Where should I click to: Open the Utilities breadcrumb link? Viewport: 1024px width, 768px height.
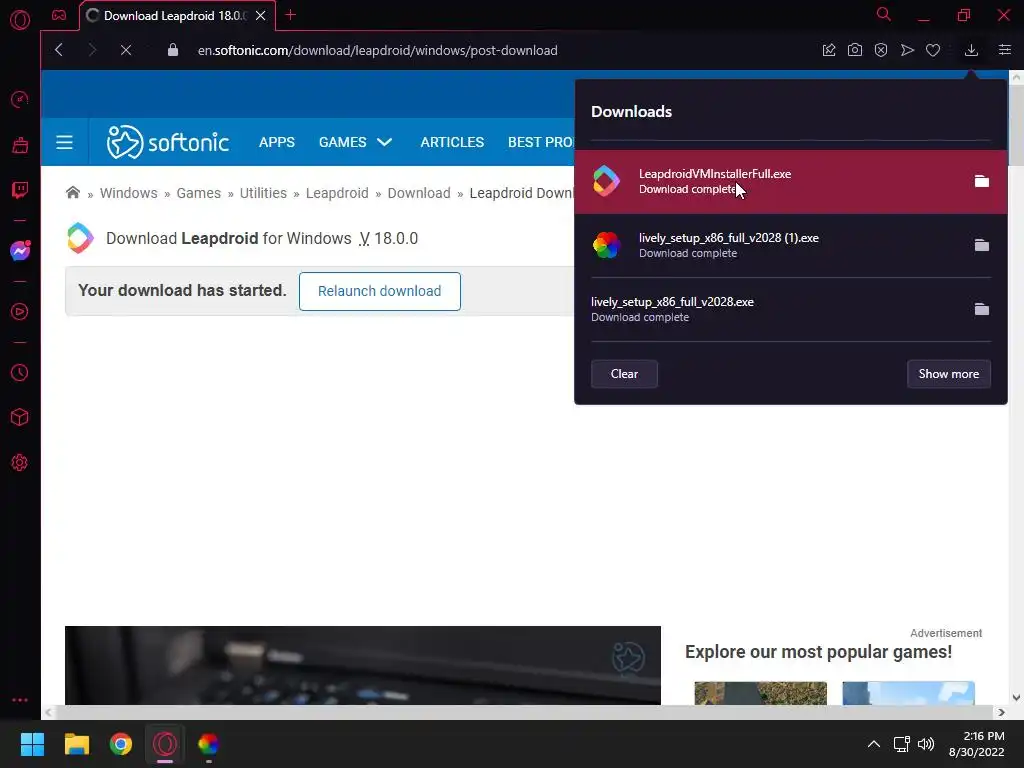[x=263, y=193]
